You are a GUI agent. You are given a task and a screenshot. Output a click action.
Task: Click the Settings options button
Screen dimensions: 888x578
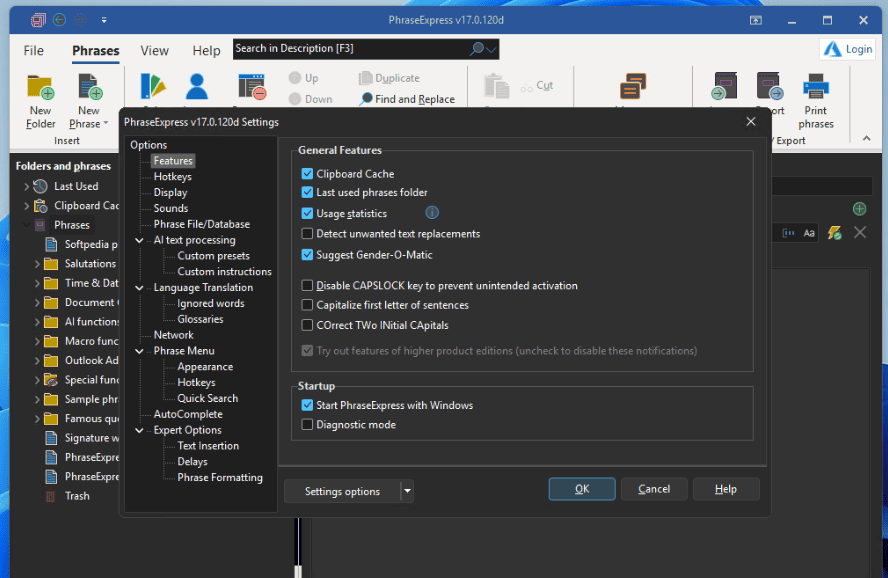(342, 491)
